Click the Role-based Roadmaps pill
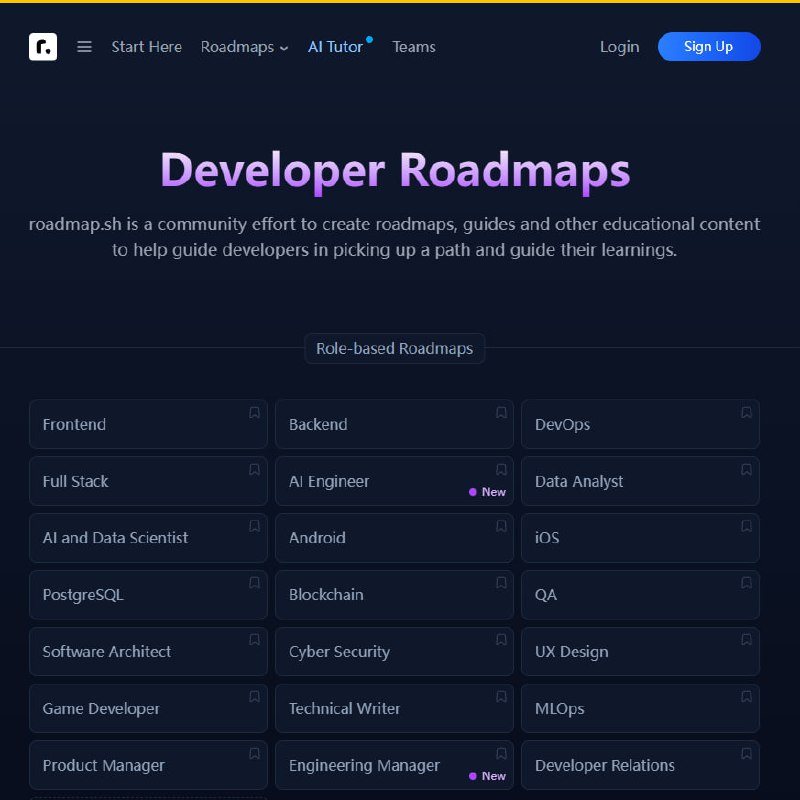800x800 pixels. 395,348
